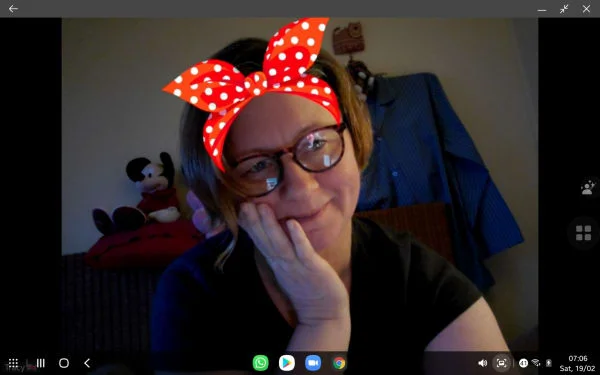Open the volume control speaker icon
The image size is (600, 375).
483,363
